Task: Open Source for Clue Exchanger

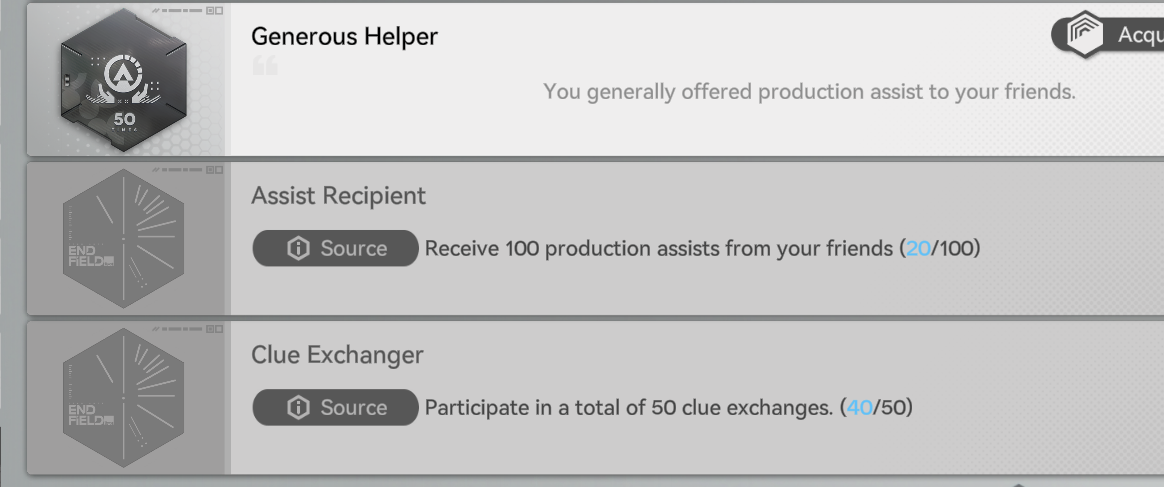Action: [335, 408]
